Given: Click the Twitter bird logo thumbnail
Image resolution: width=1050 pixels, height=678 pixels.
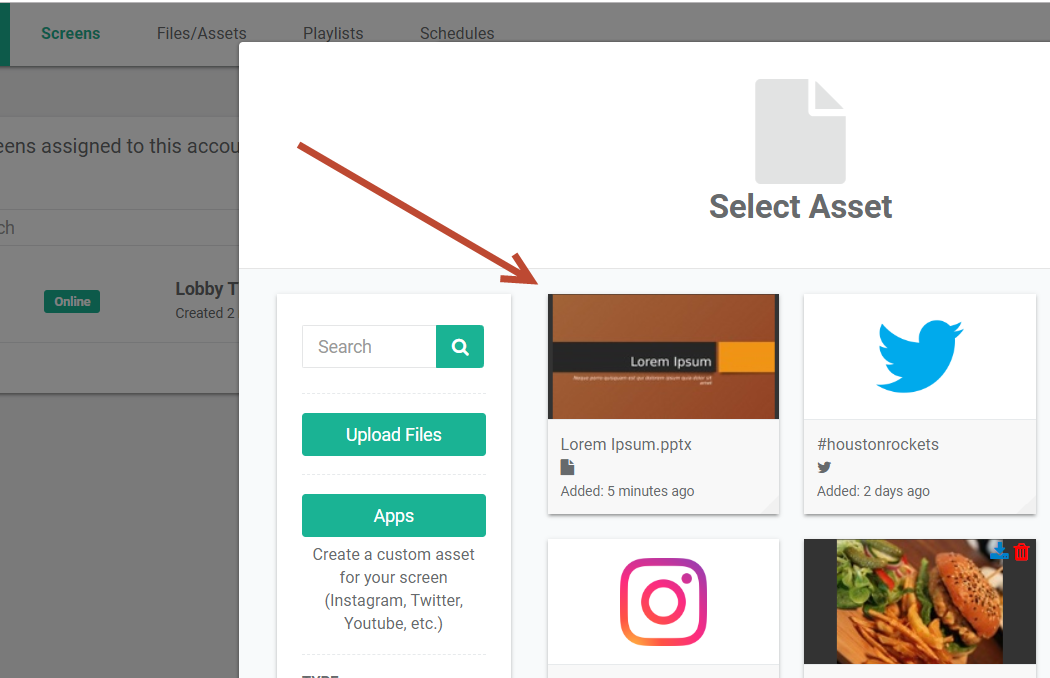Looking at the screenshot, I should pyautogui.click(x=919, y=356).
